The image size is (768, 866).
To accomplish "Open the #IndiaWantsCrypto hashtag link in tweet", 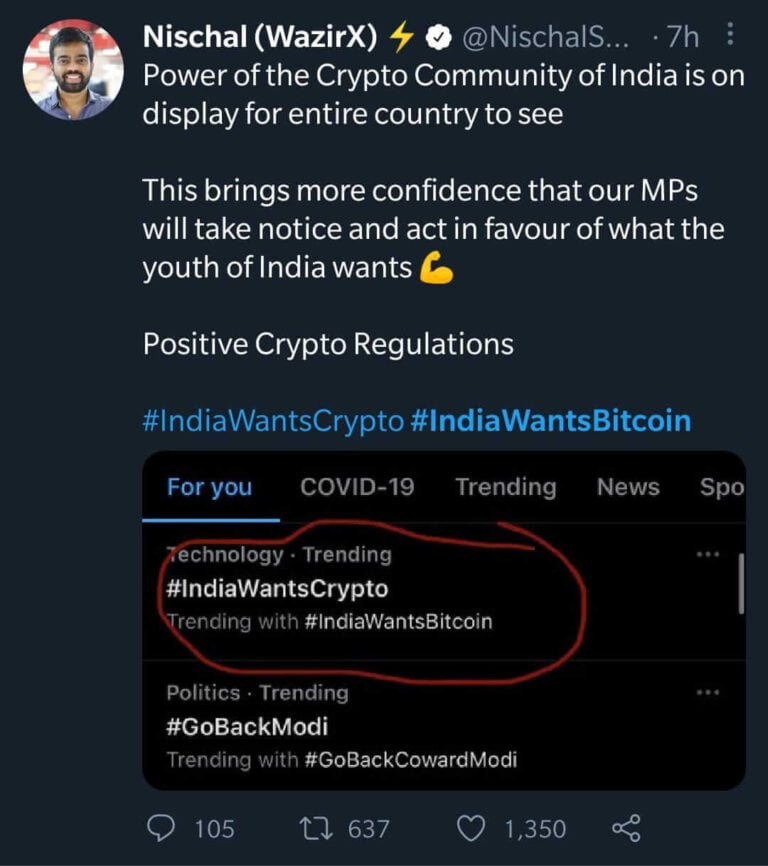I will click(273, 420).
